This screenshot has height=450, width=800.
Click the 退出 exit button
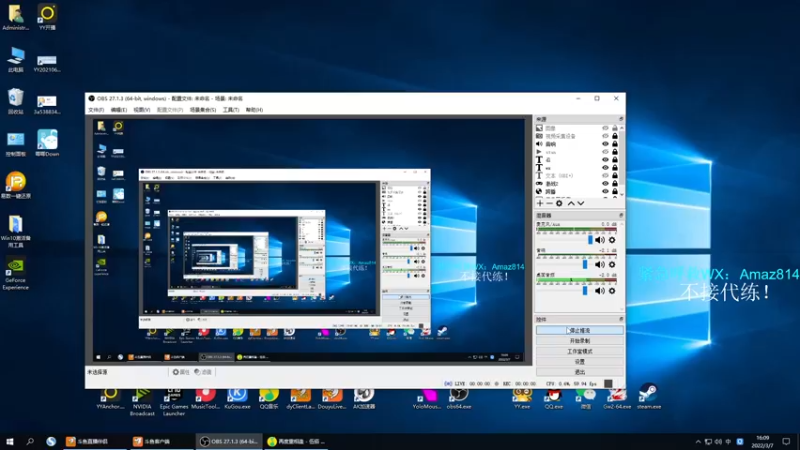pos(580,372)
